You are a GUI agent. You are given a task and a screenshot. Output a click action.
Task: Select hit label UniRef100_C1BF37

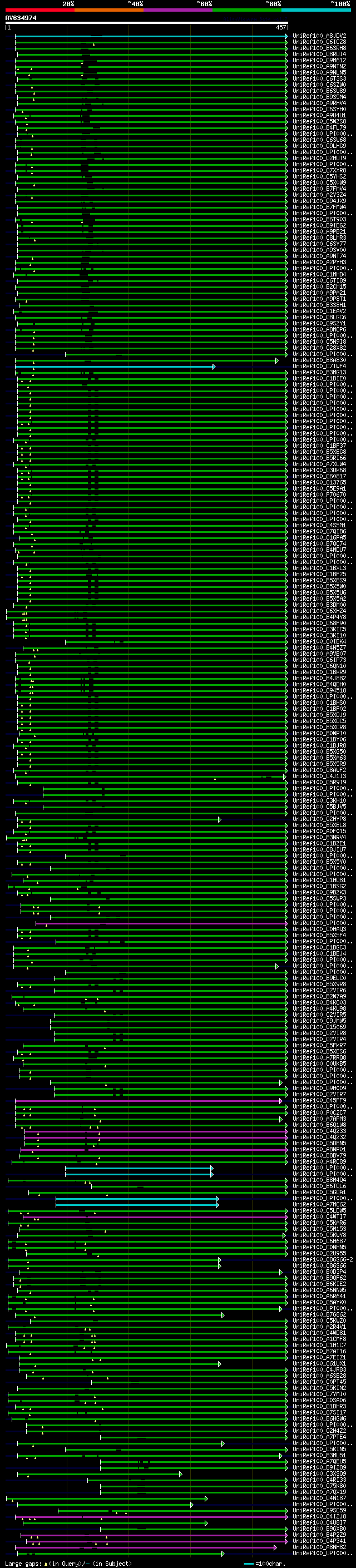pos(319,446)
